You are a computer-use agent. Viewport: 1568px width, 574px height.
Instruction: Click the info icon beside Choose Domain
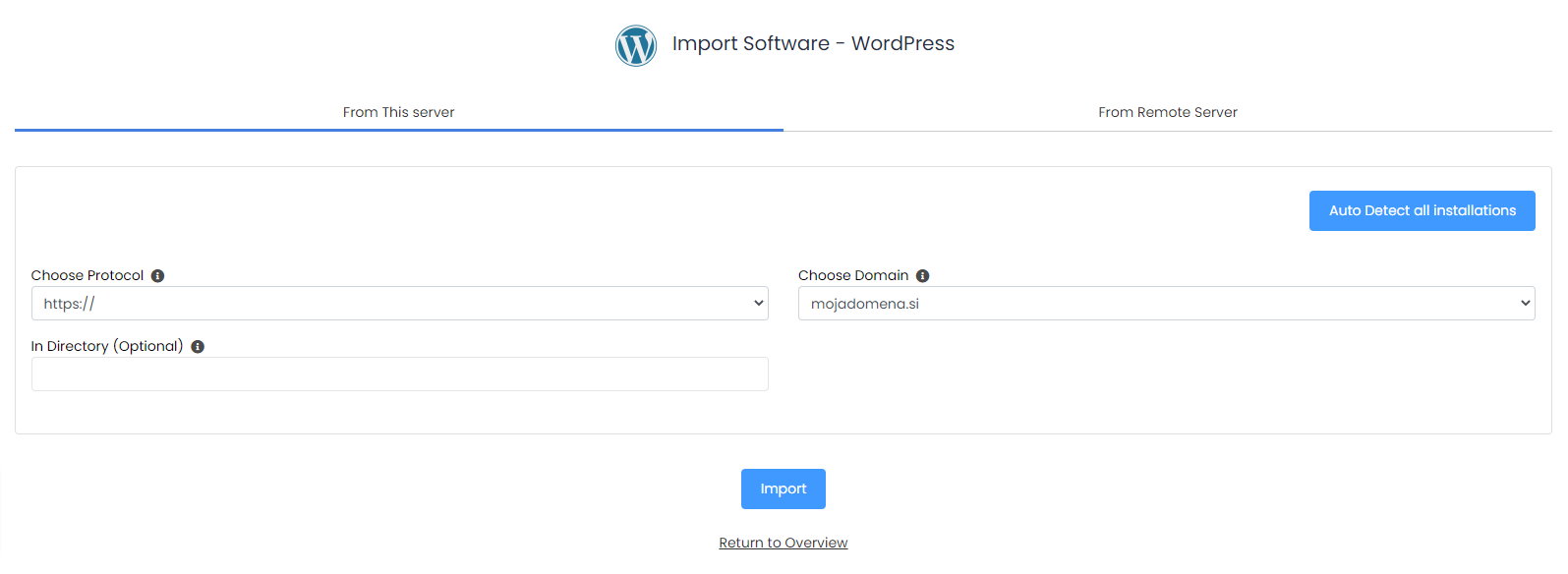tap(922, 276)
